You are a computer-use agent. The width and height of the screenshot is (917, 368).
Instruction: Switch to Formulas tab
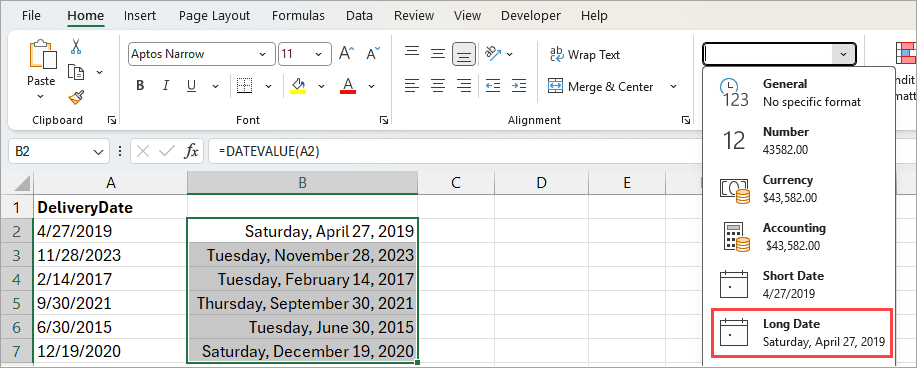(298, 16)
